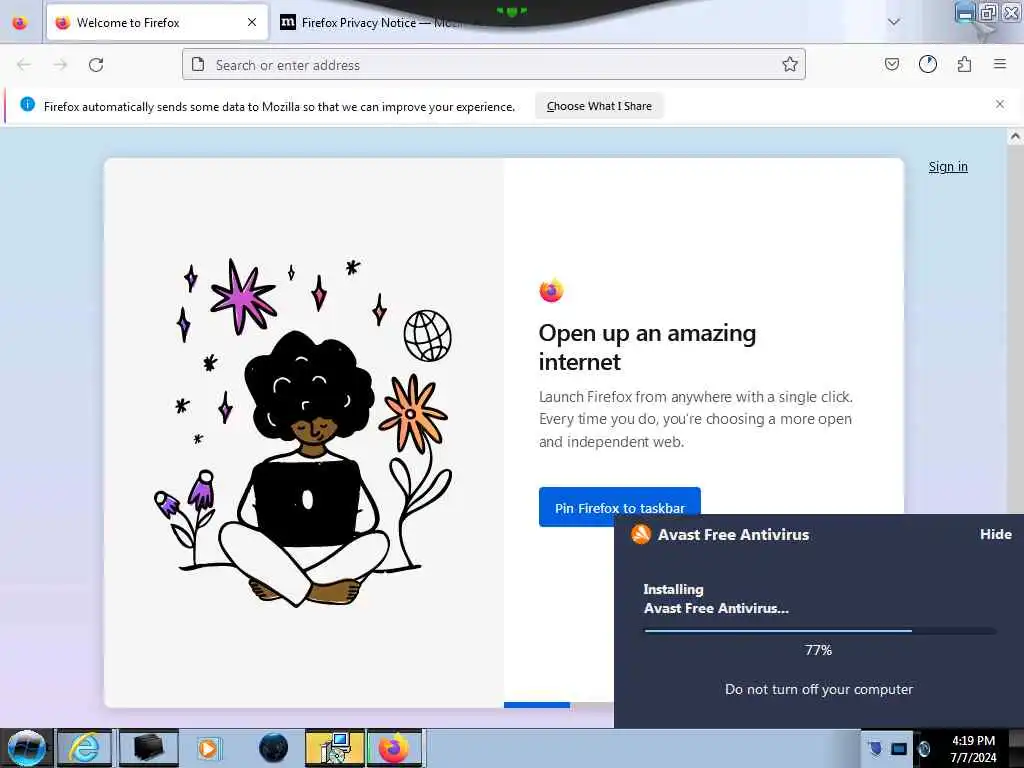Viewport: 1024px width, 768px height.
Task: Open the Extensions puzzle icon
Action: [x=964, y=64]
